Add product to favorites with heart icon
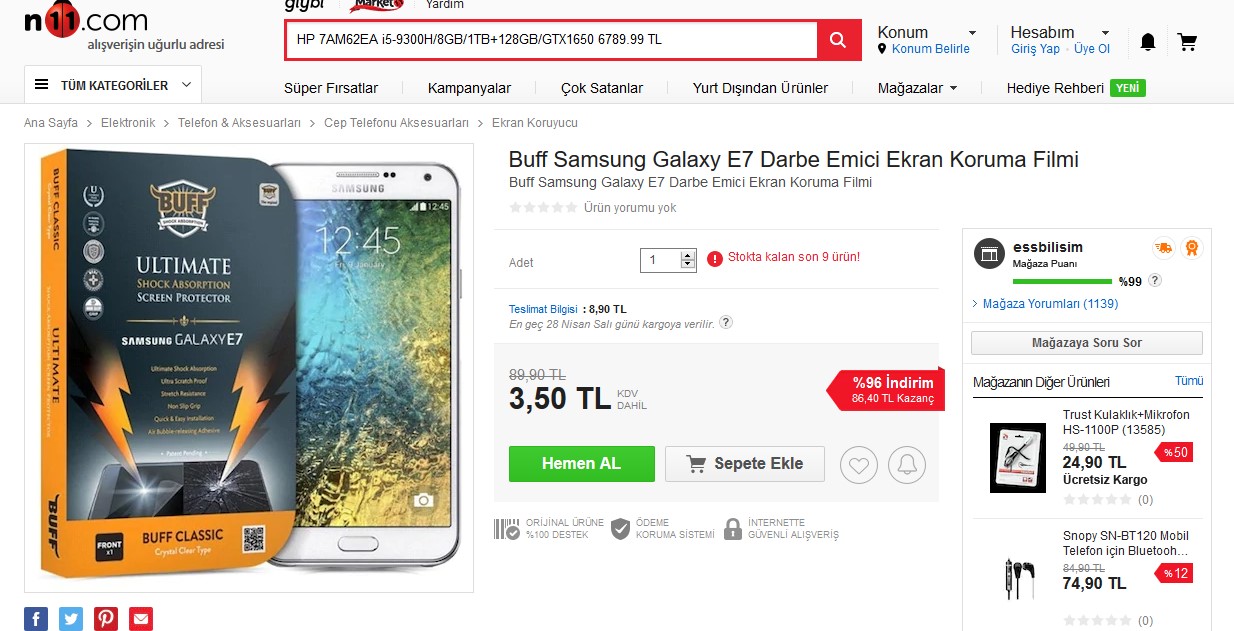Screen dimensions: 1234x631 point(859,465)
